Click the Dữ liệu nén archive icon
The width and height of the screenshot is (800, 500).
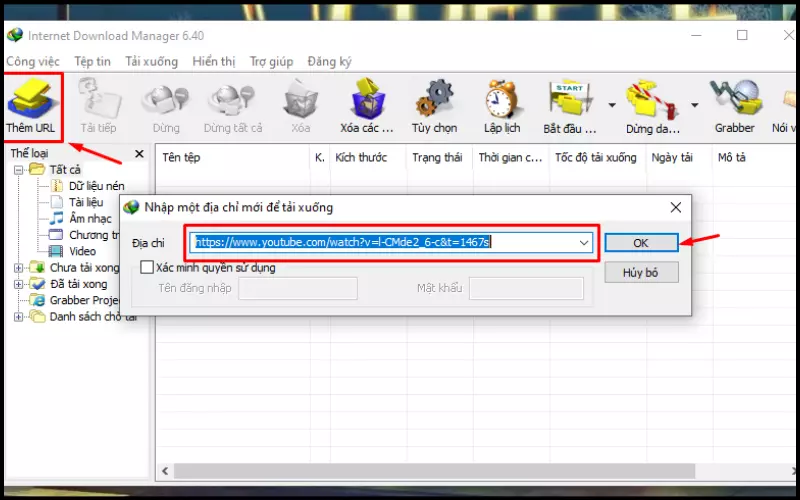point(57,186)
